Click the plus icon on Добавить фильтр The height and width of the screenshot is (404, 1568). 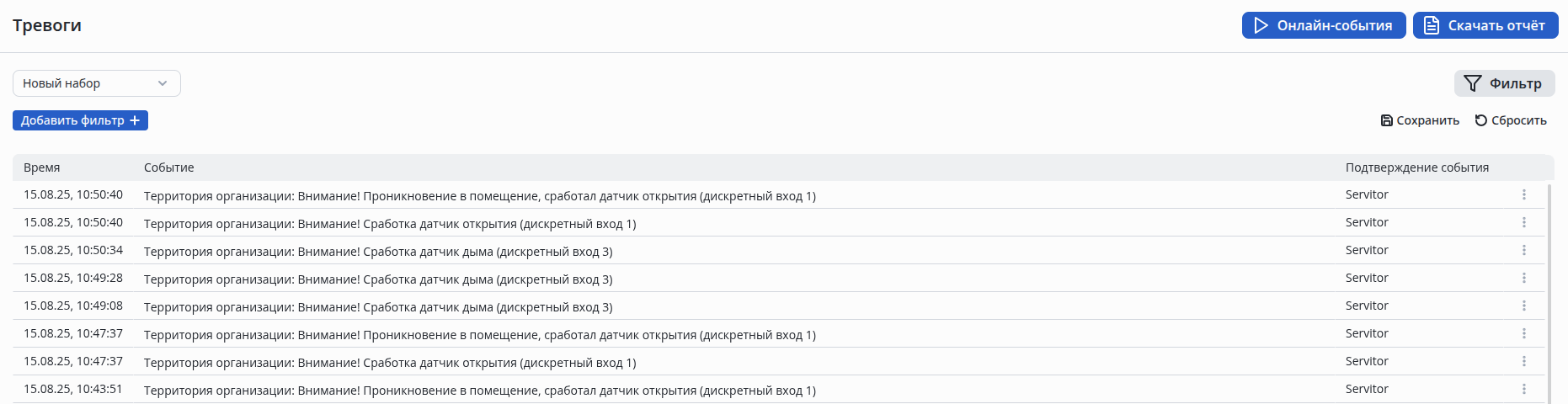(x=135, y=120)
